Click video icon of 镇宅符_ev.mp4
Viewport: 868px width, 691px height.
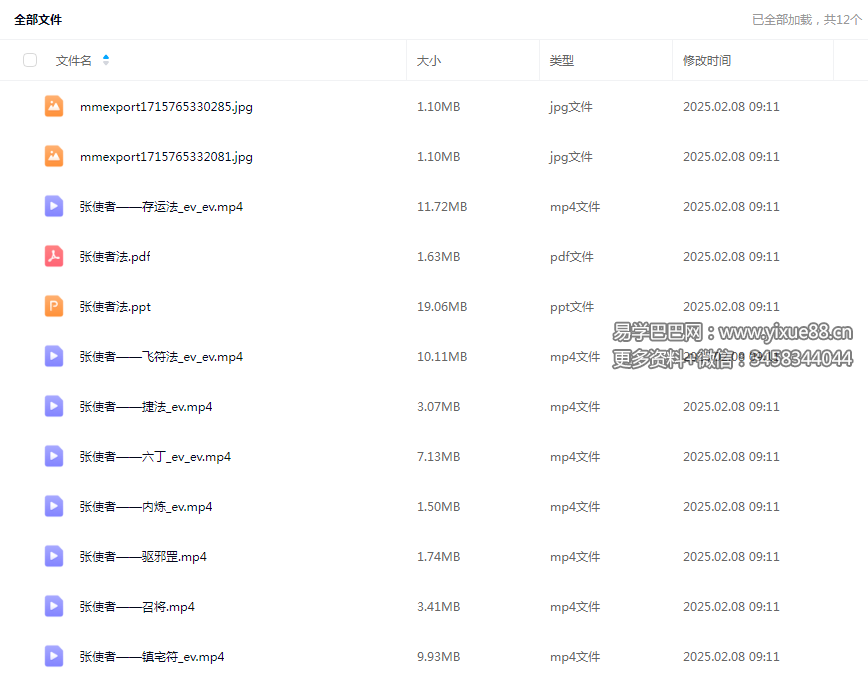pyautogui.click(x=54, y=656)
